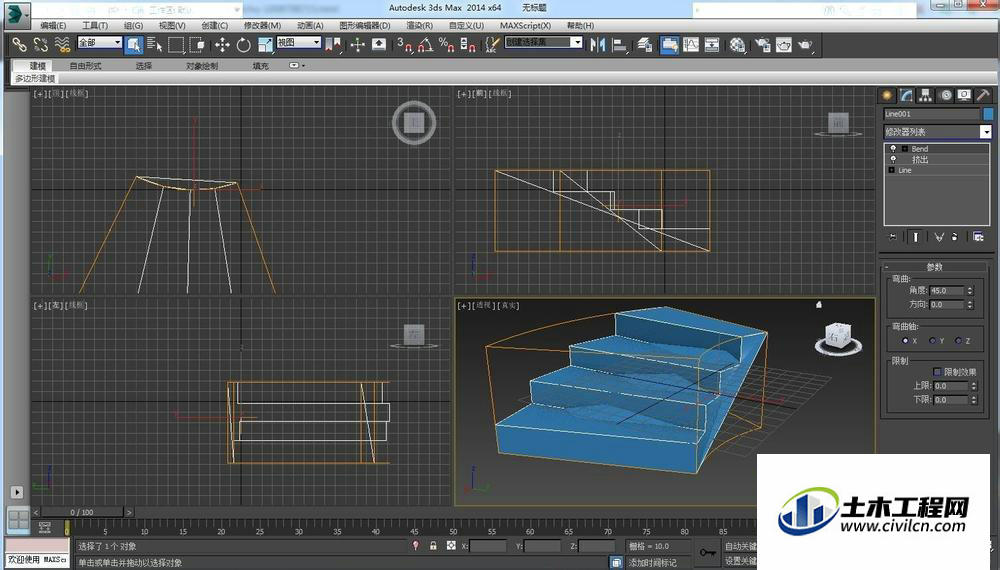1000x570 pixels.
Task: Click the Render Production teapot icon
Action: pyautogui.click(x=805, y=45)
